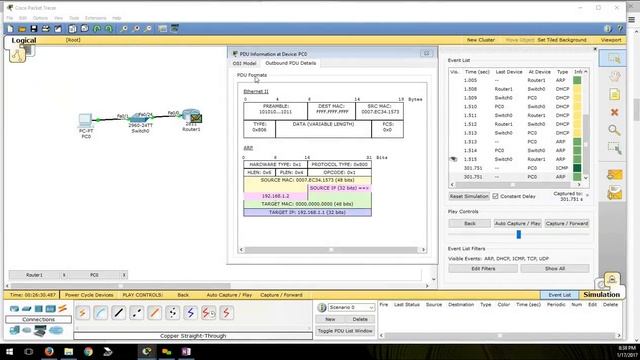The width and height of the screenshot is (640, 360).
Task: Click Capture / Forward in the panel
Action: (567, 223)
